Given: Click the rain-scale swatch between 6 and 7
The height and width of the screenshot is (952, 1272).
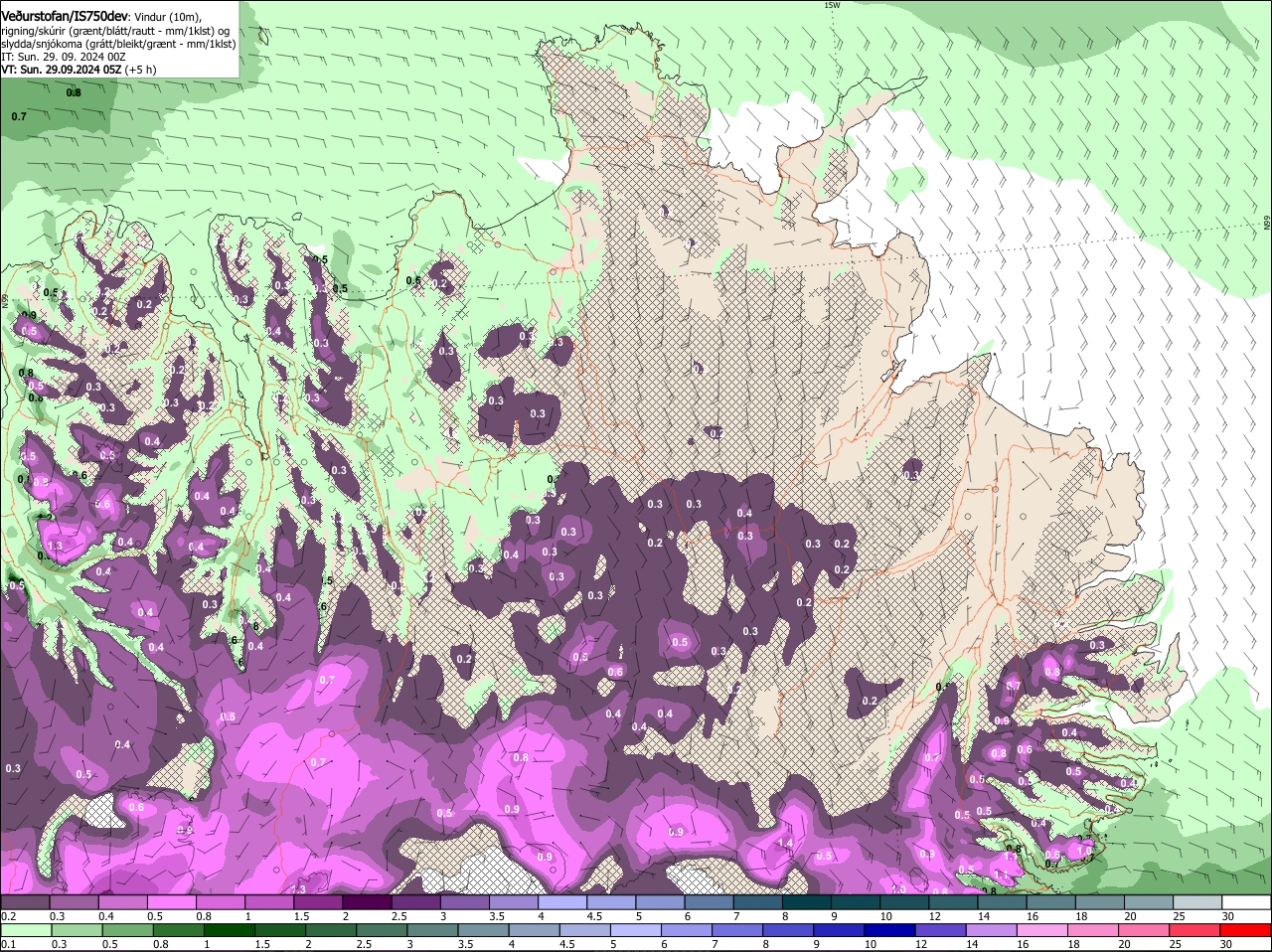Looking at the screenshot, I should pyautogui.click(x=686, y=930).
